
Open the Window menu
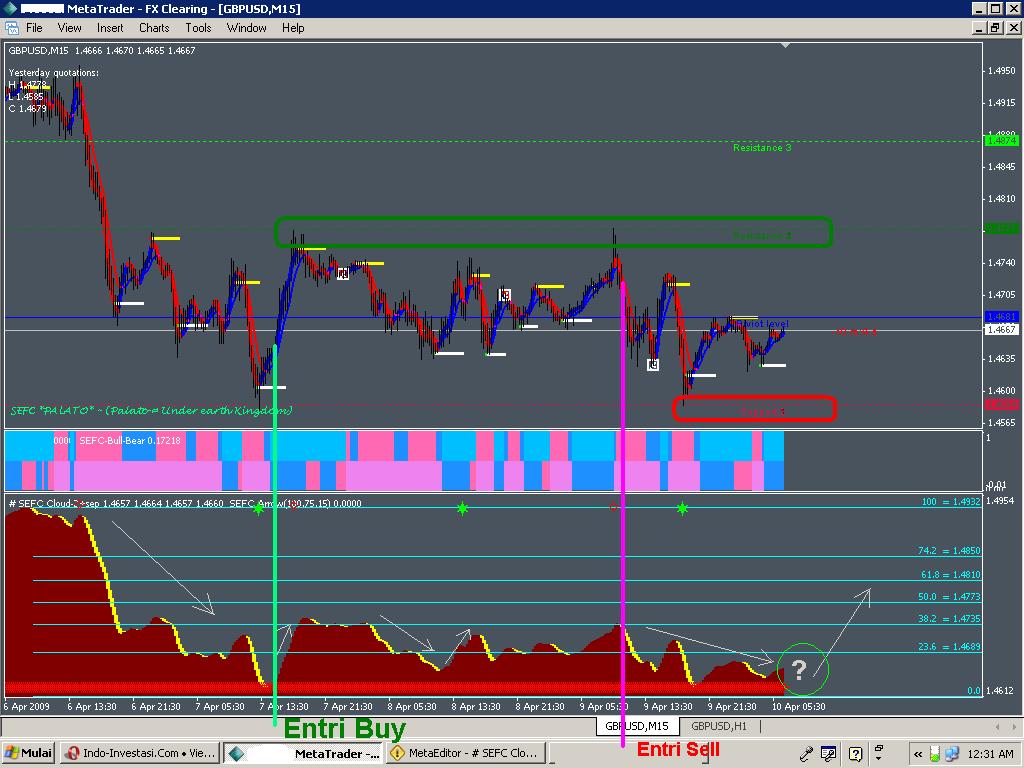[246, 28]
